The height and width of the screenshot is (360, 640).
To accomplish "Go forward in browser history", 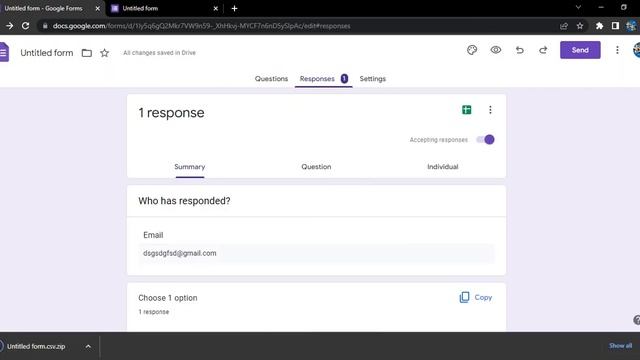I will (9, 26).
